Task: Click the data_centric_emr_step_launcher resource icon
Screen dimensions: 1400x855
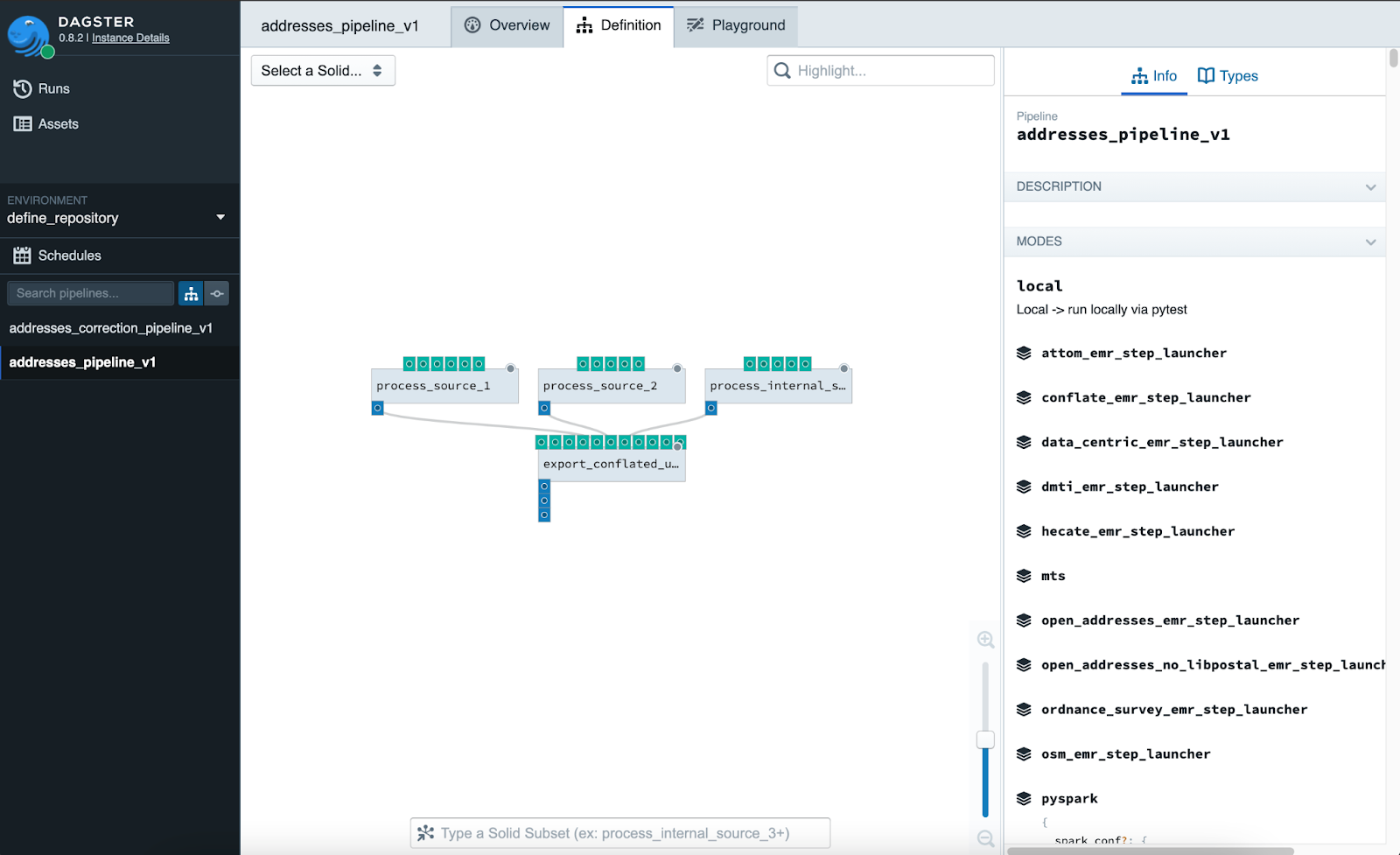Action: [1024, 442]
